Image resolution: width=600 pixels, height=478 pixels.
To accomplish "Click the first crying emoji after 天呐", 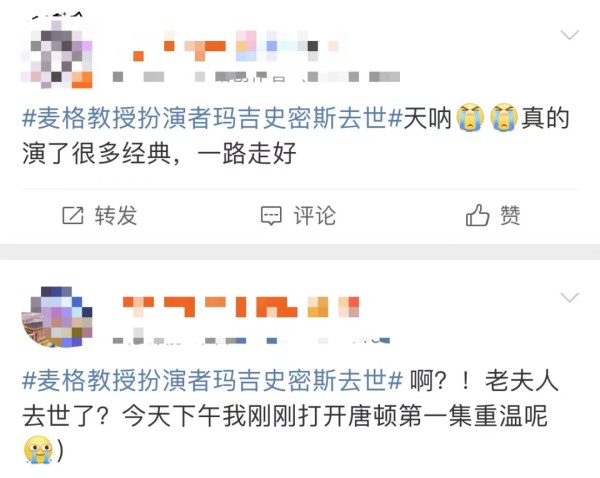I will coord(470,118).
